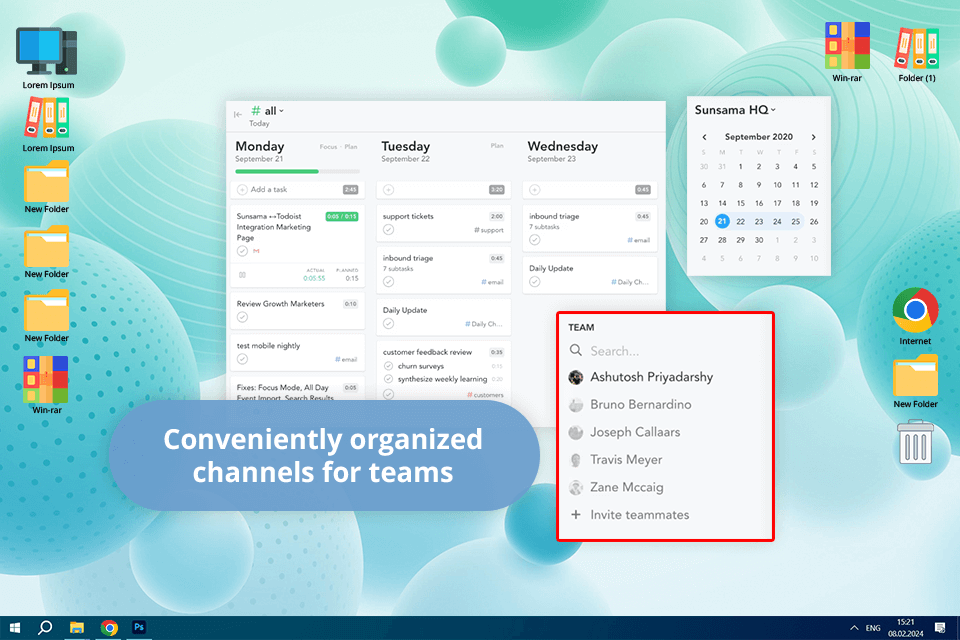Check off Tuesday's inbound triage task
Image resolution: width=960 pixels, height=640 pixels.
tap(388, 282)
